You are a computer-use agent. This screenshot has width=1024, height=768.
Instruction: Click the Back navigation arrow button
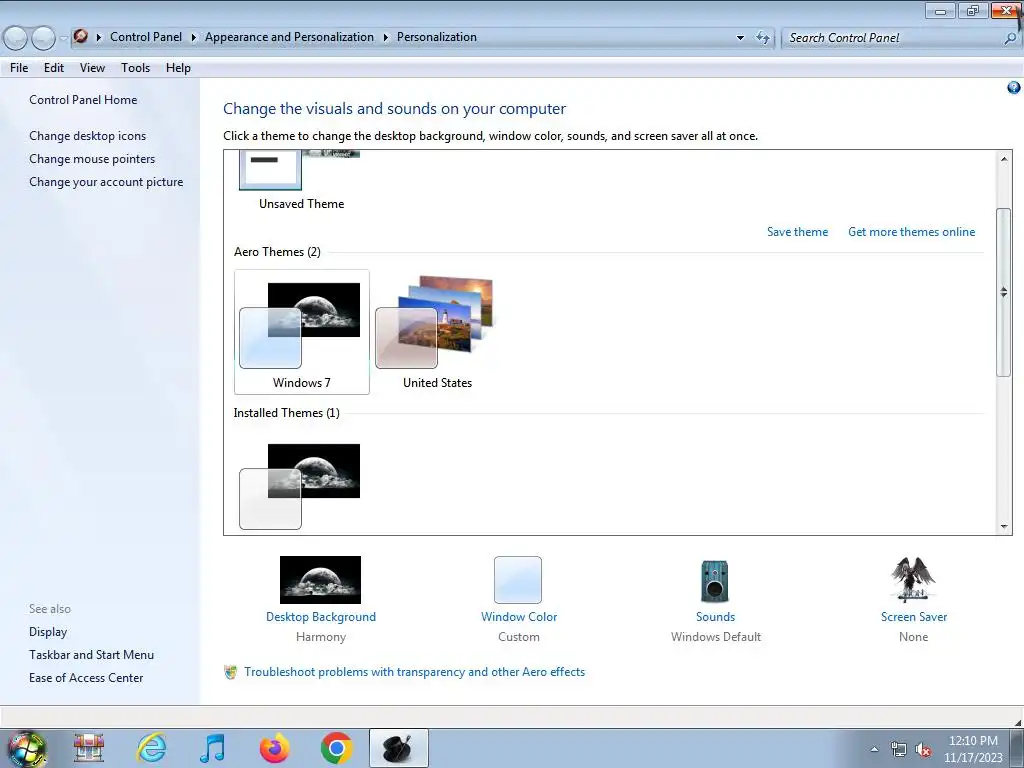[x=16, y=38]
